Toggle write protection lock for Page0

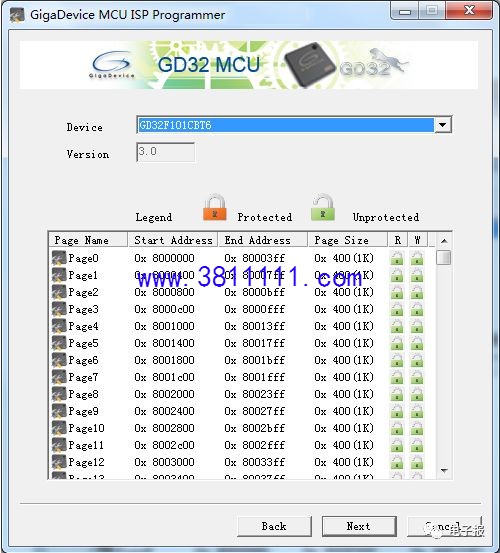[x=417, y=258]
